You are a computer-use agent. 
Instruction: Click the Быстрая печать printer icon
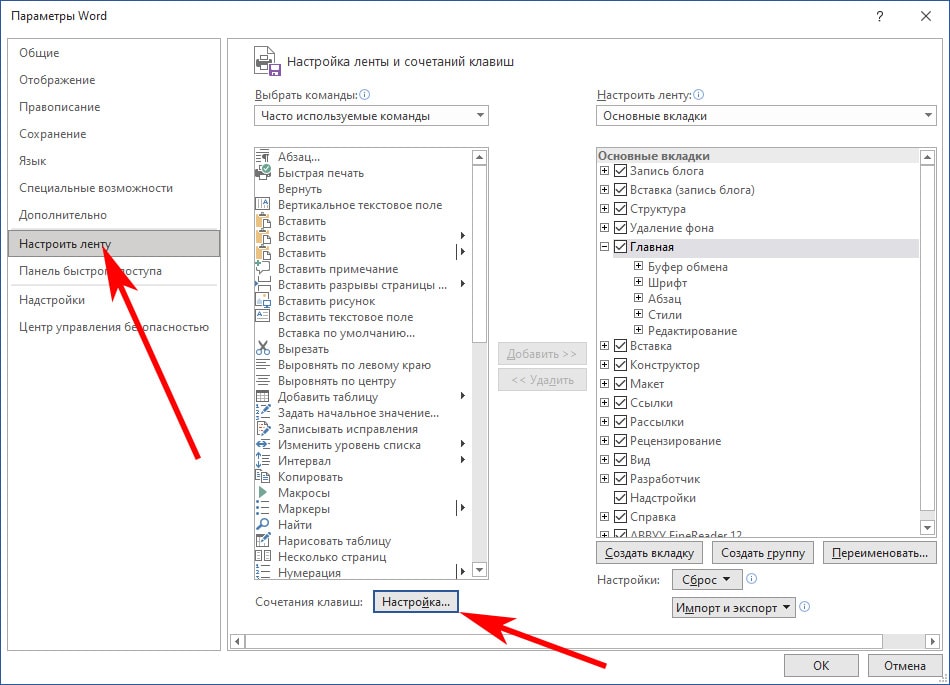[263, 173]
